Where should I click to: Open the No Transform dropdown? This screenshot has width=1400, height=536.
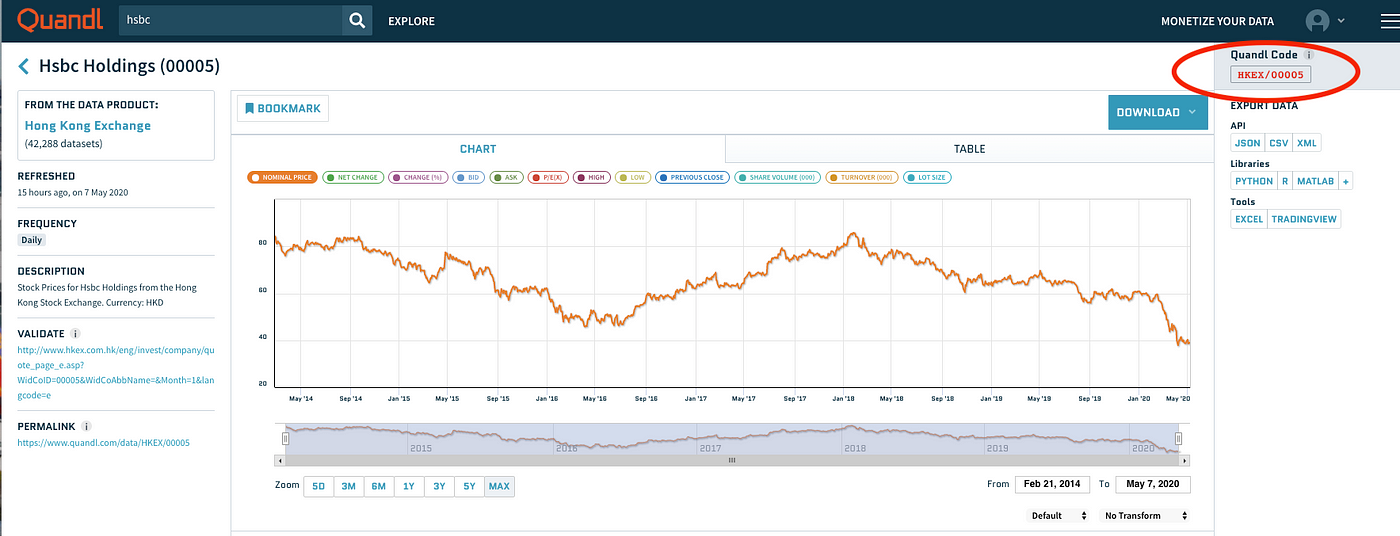1146,516
